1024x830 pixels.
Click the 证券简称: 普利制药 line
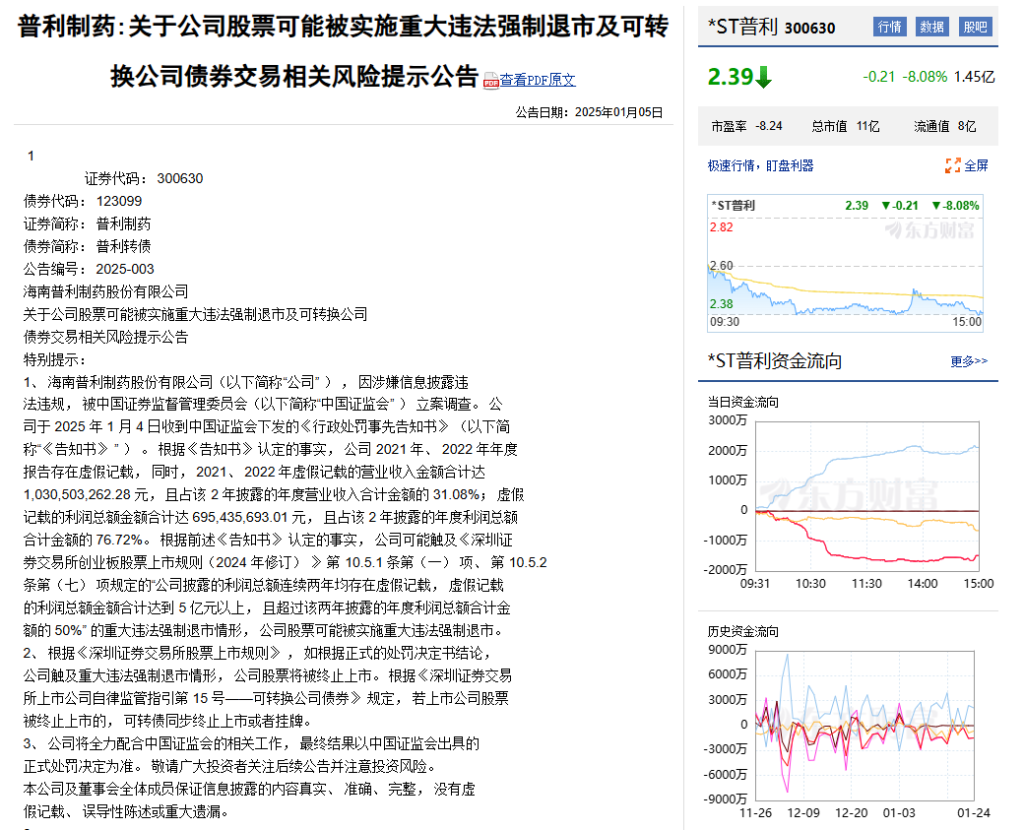87,224
